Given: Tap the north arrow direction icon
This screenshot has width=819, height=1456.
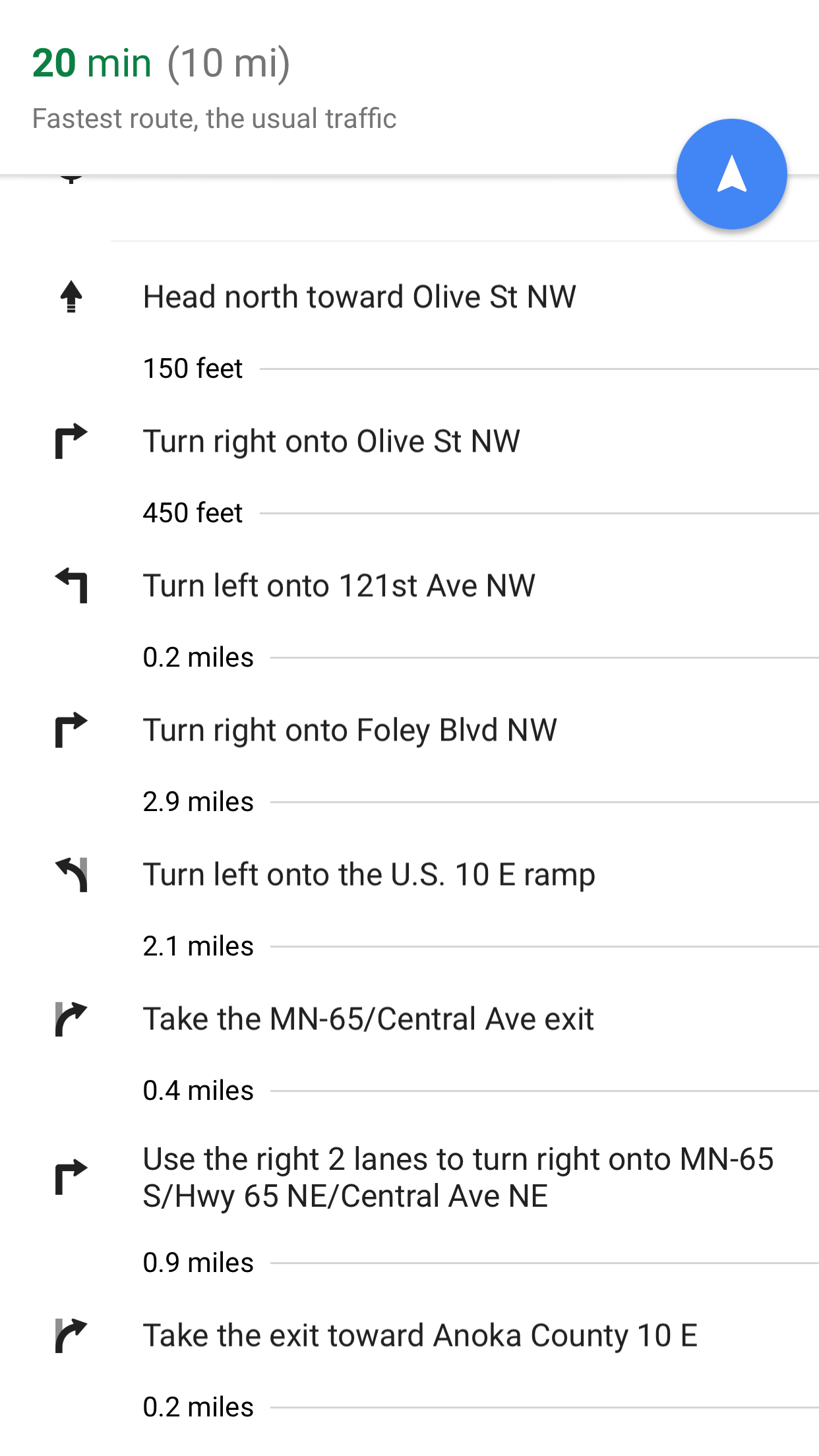Looking at the screenshot, I should point(71,297).
